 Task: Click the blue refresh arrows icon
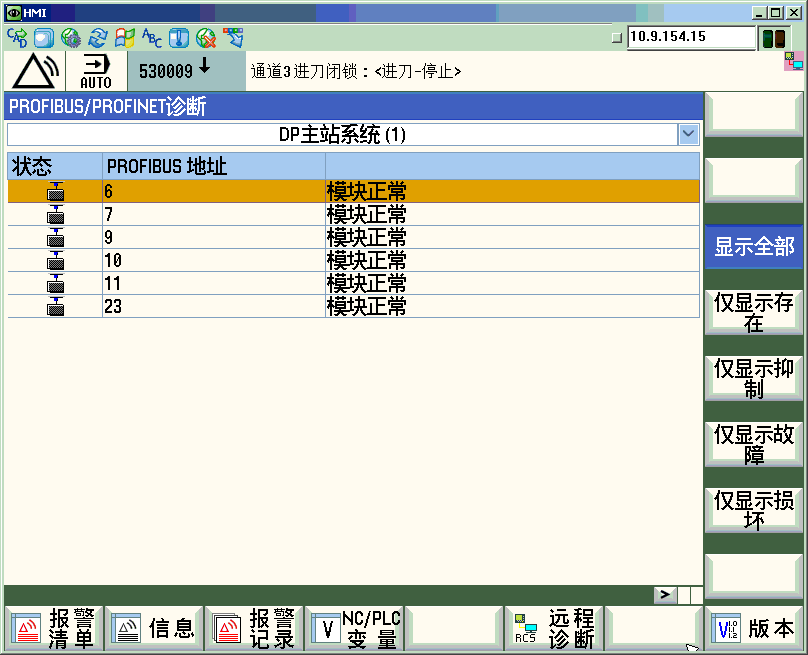pyautogui.click(x=98, y=38)
